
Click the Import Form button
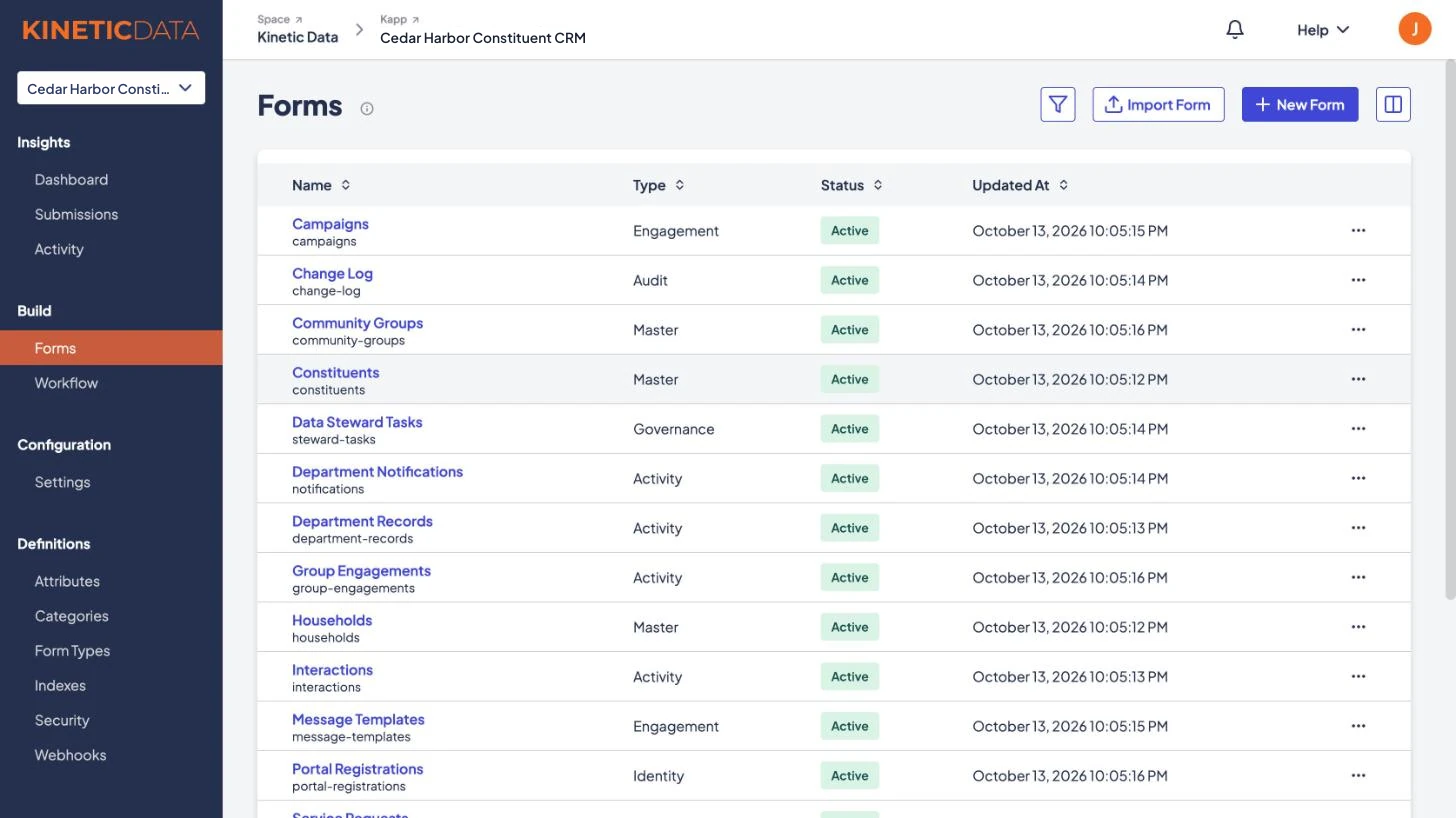(1158, 105)
